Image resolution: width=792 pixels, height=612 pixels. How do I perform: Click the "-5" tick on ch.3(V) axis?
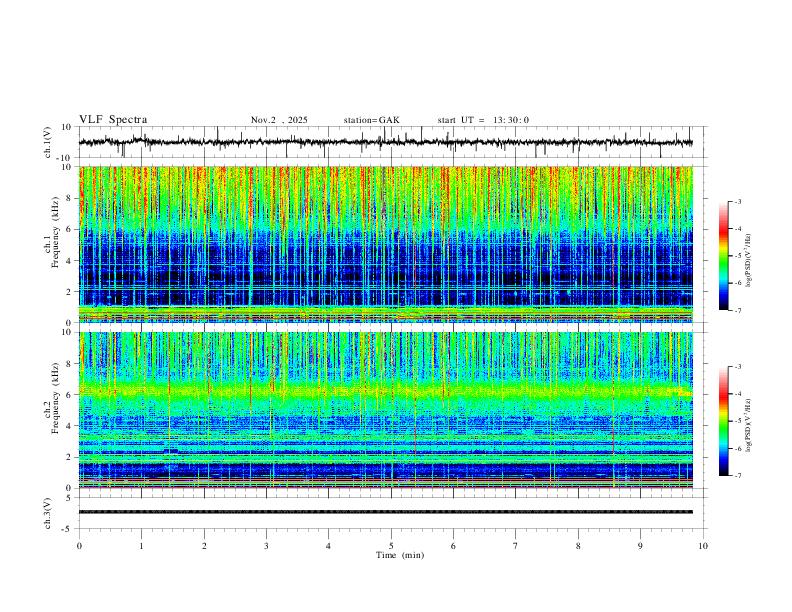(x=68, y=529)
